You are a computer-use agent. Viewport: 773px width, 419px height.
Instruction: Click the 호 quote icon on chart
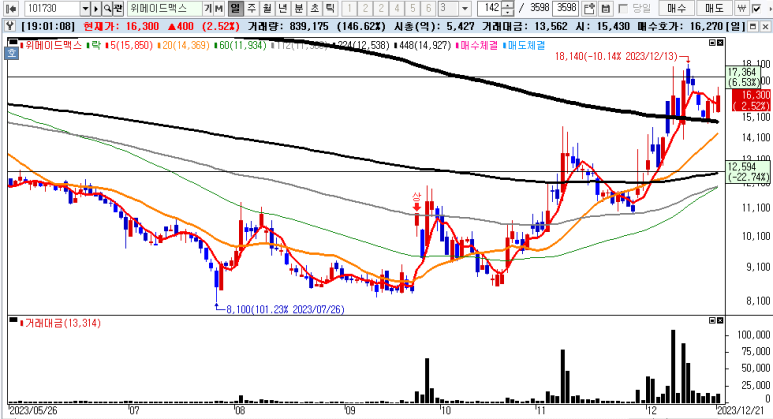point(12,52)
